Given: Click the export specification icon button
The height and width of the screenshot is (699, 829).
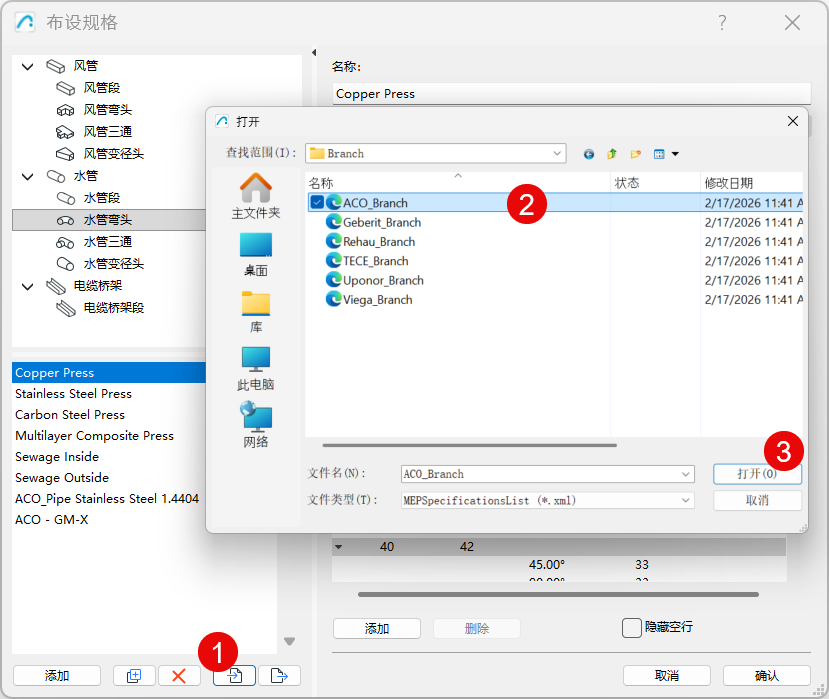Looking at the screenshot, I should point(279,676).
